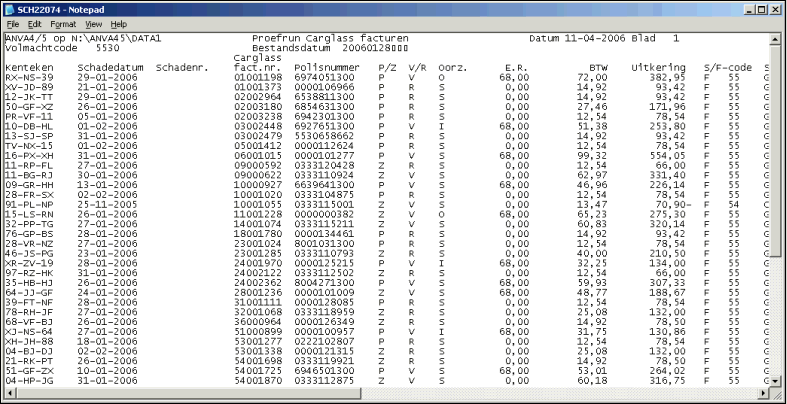Place cursor on Kenteken column header
This screenshot has width=787, height=404.
27,67
